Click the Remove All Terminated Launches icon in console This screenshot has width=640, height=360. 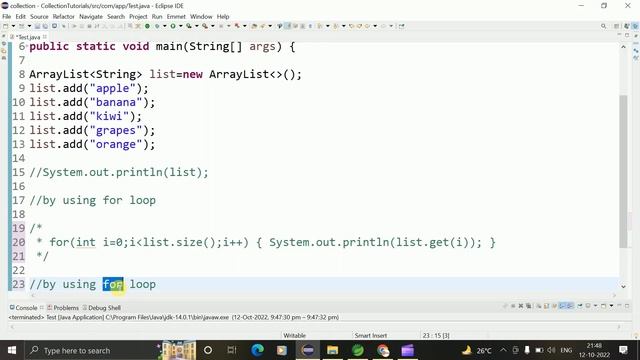point(529,306)
